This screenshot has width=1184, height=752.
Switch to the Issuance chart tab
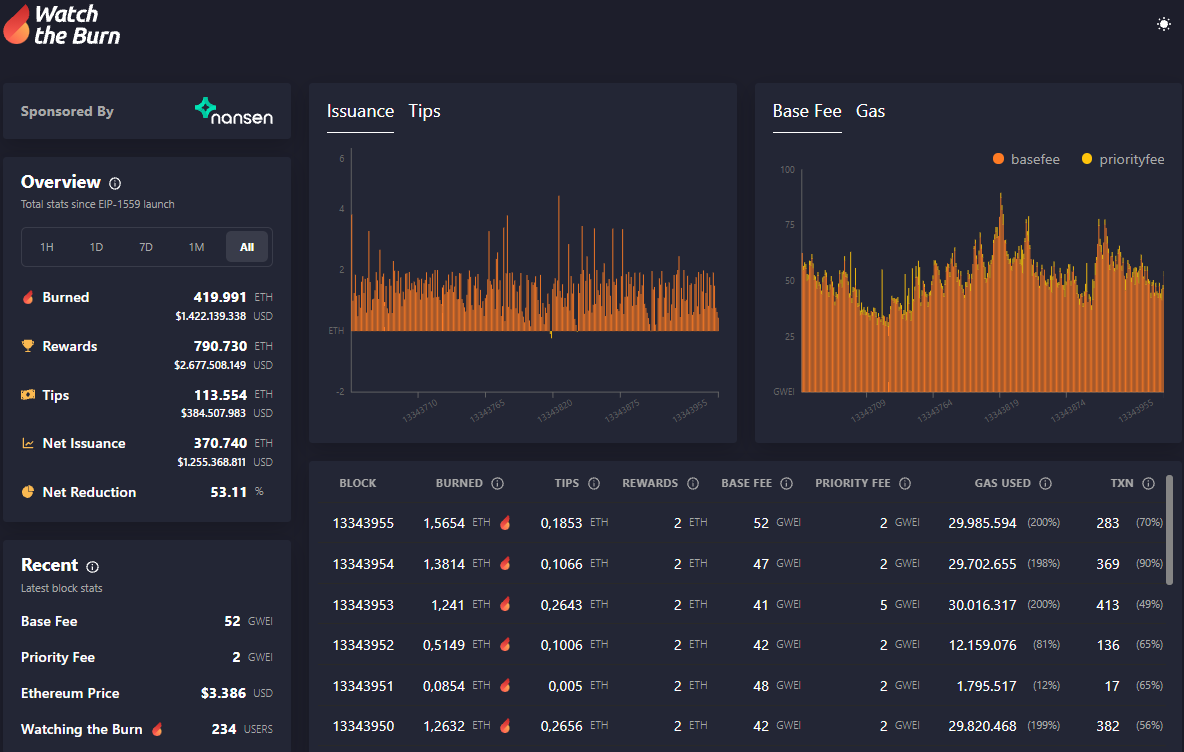[x=360, y=112]
